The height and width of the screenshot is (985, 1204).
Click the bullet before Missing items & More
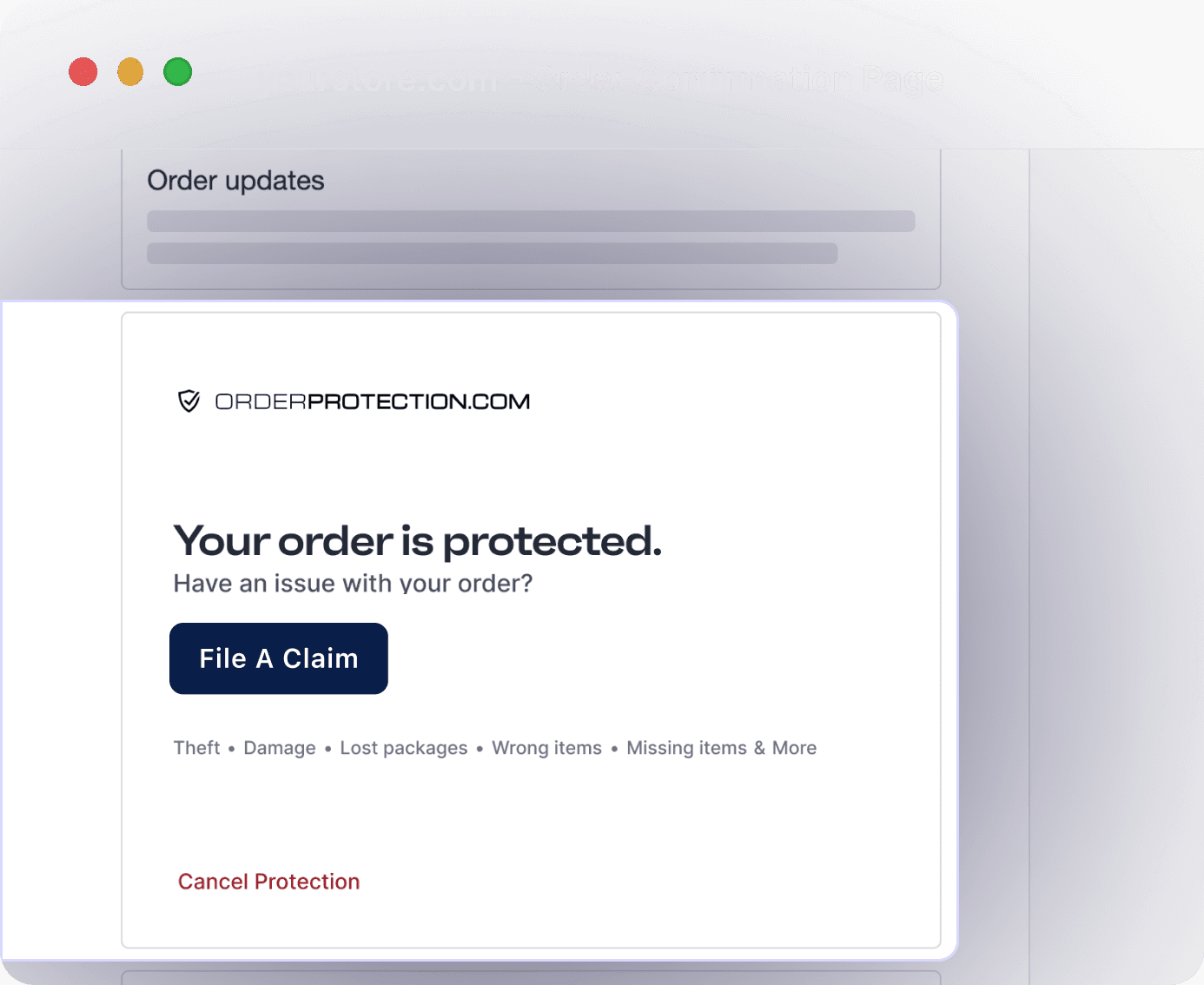coord(614,748)
